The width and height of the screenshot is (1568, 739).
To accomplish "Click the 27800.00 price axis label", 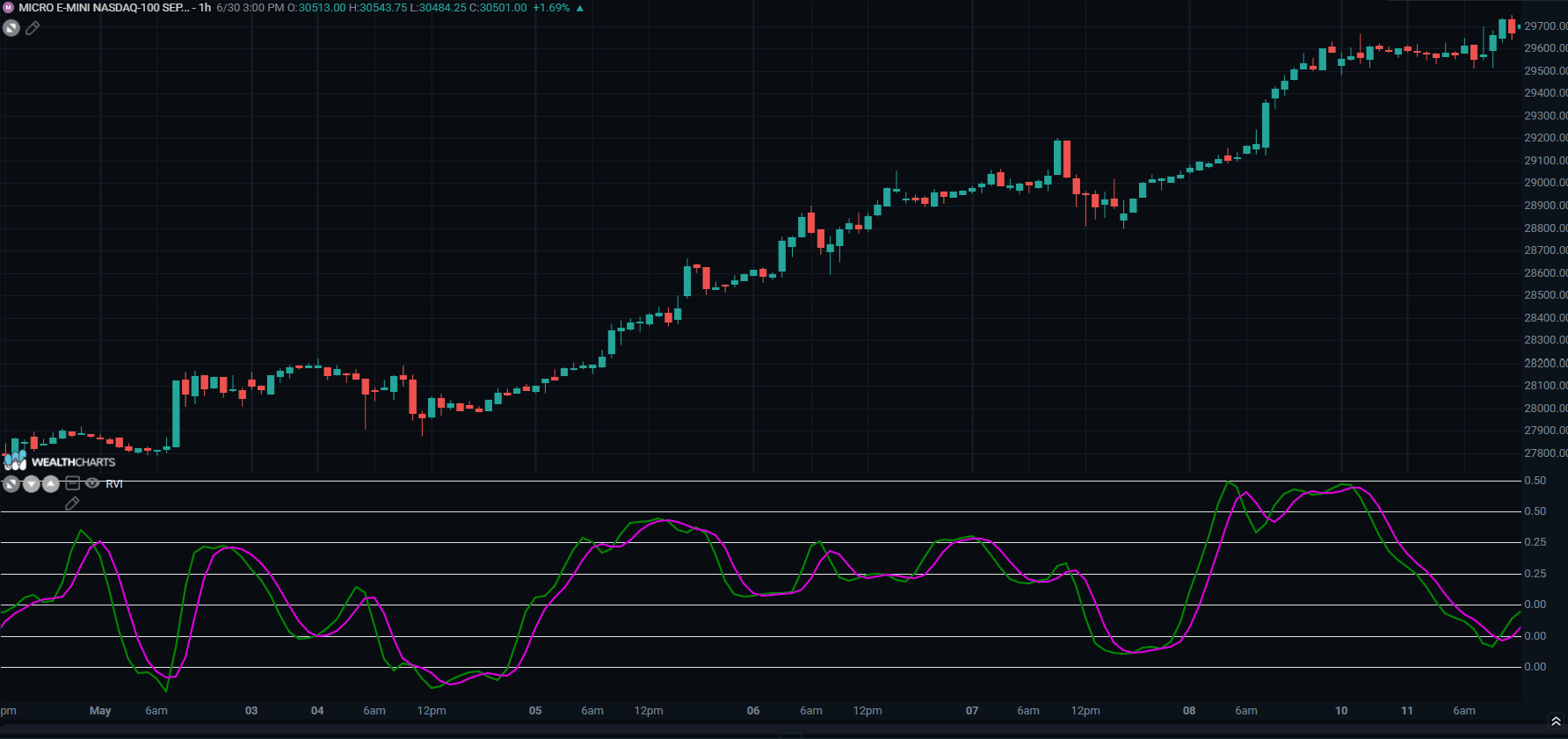I will pyautogui.click(x=1545, y=453).
